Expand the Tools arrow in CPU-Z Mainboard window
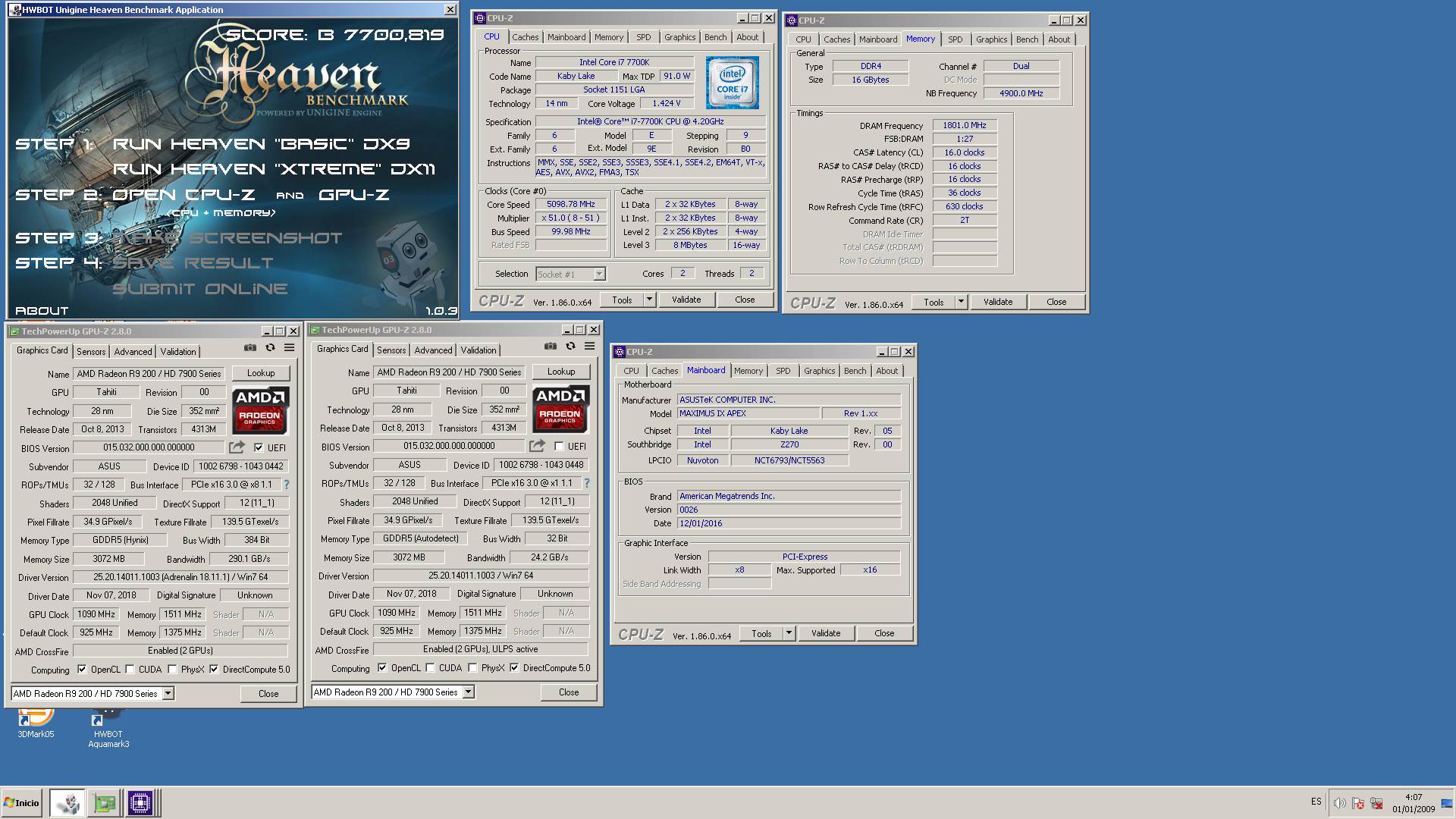 (x=789, y=634)
